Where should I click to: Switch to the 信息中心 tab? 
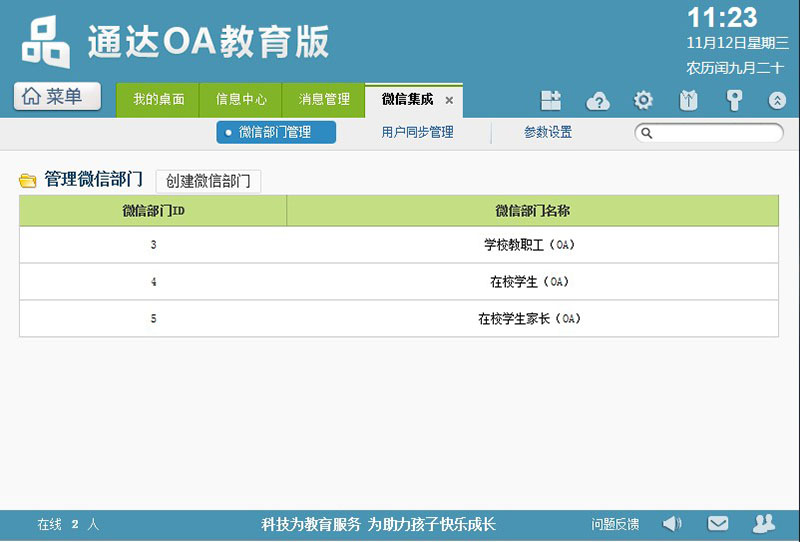pos(241,100)
